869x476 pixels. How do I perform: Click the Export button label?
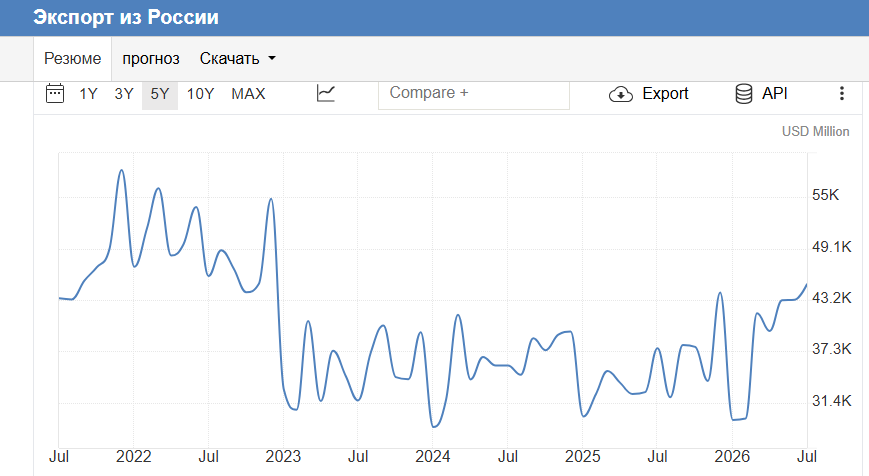[665, 94]
